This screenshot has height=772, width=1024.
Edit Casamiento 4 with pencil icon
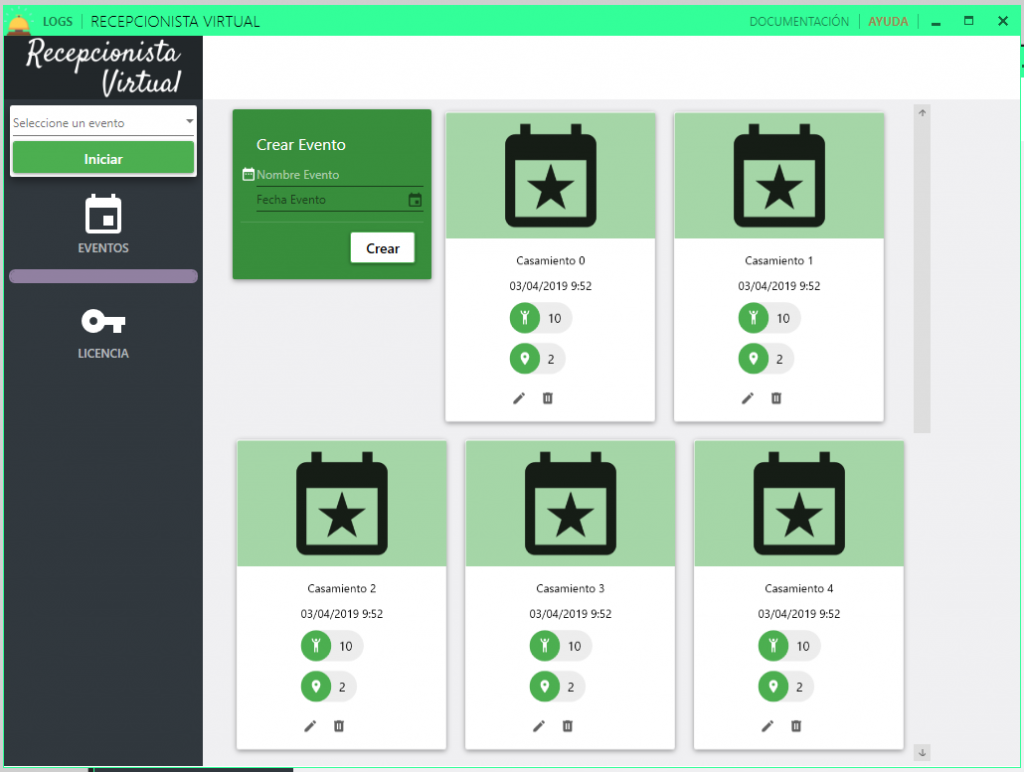pos(767,726)
